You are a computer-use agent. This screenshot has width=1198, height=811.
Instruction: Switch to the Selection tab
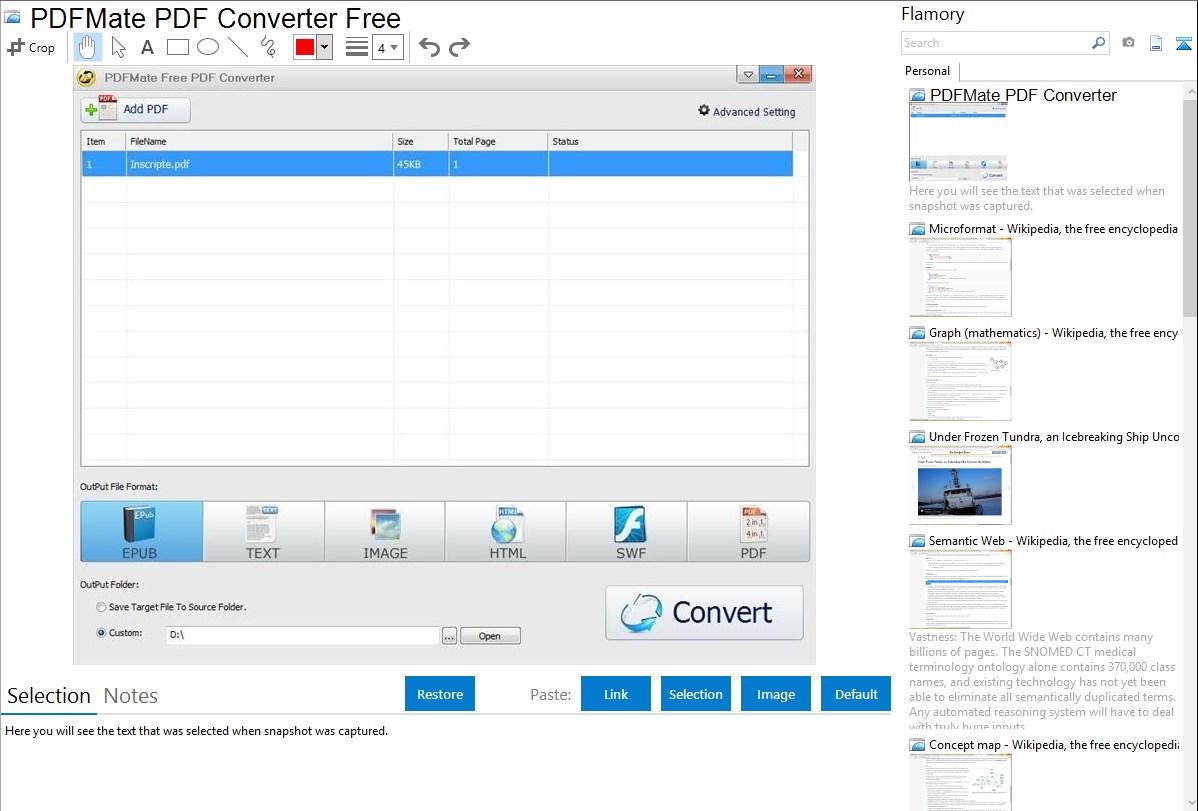tap(49, 696)
